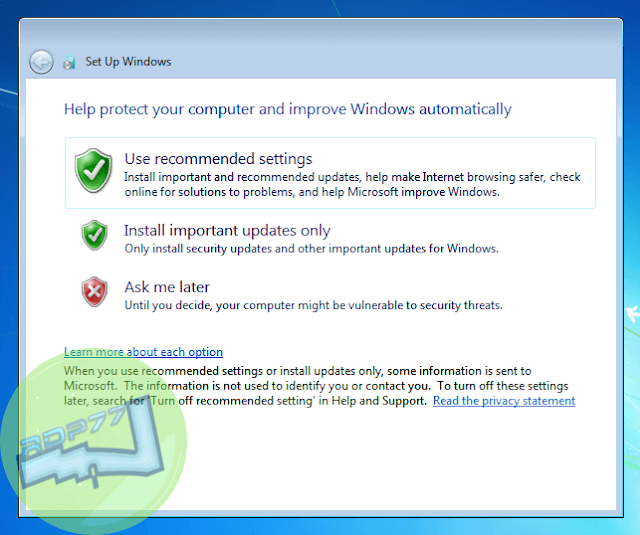Click description 'Install important and recommended updates, help make Internet'
Image resolution: width=640 pixels, height=535 pixels.
coord(294,177)
